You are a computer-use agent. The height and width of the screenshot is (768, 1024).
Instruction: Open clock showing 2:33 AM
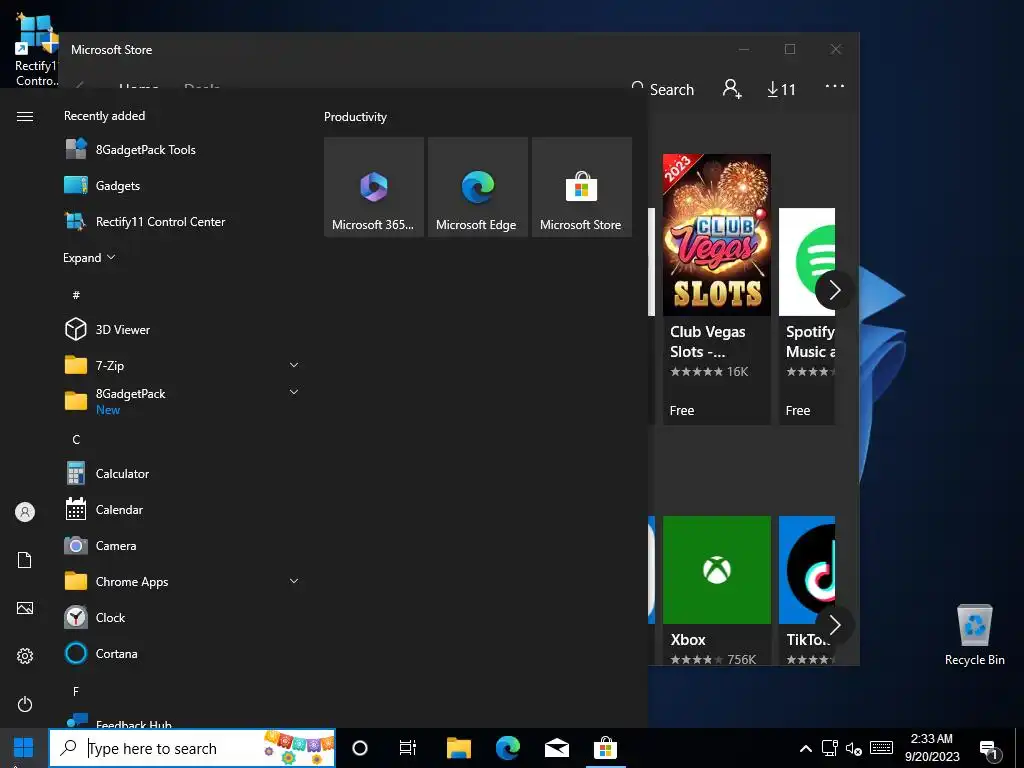932,748
